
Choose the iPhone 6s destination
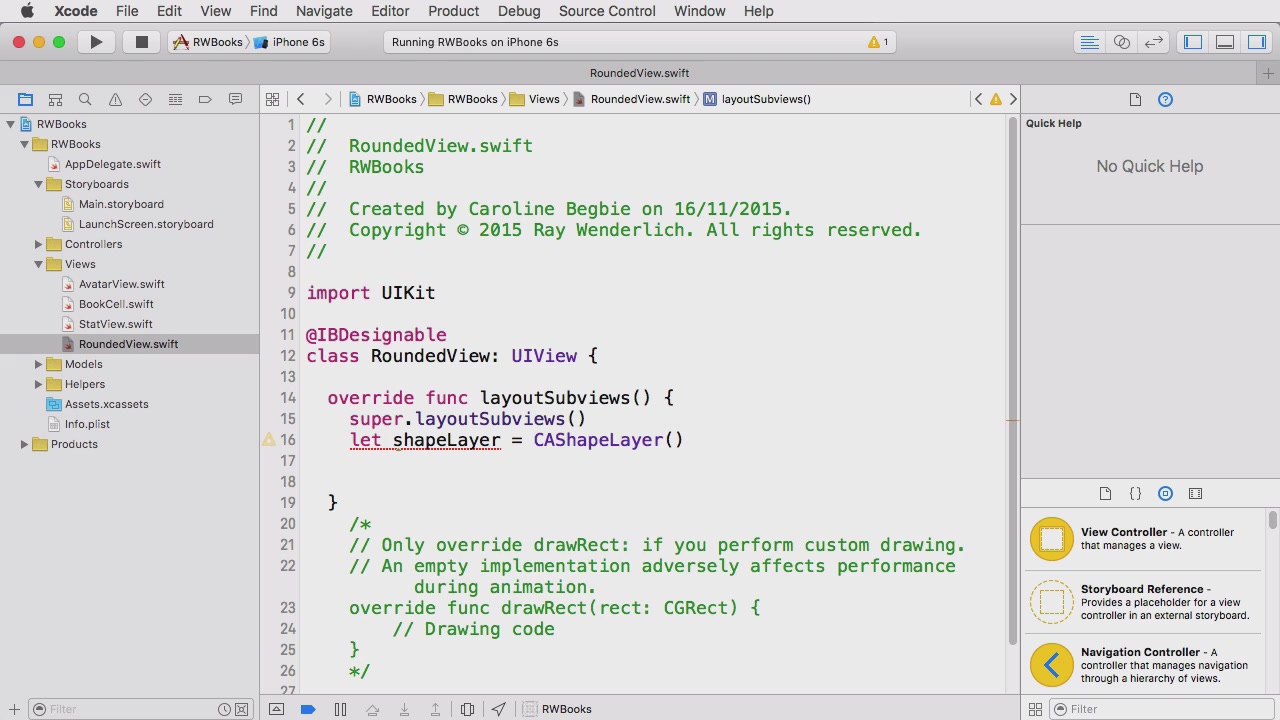[290, 42]
